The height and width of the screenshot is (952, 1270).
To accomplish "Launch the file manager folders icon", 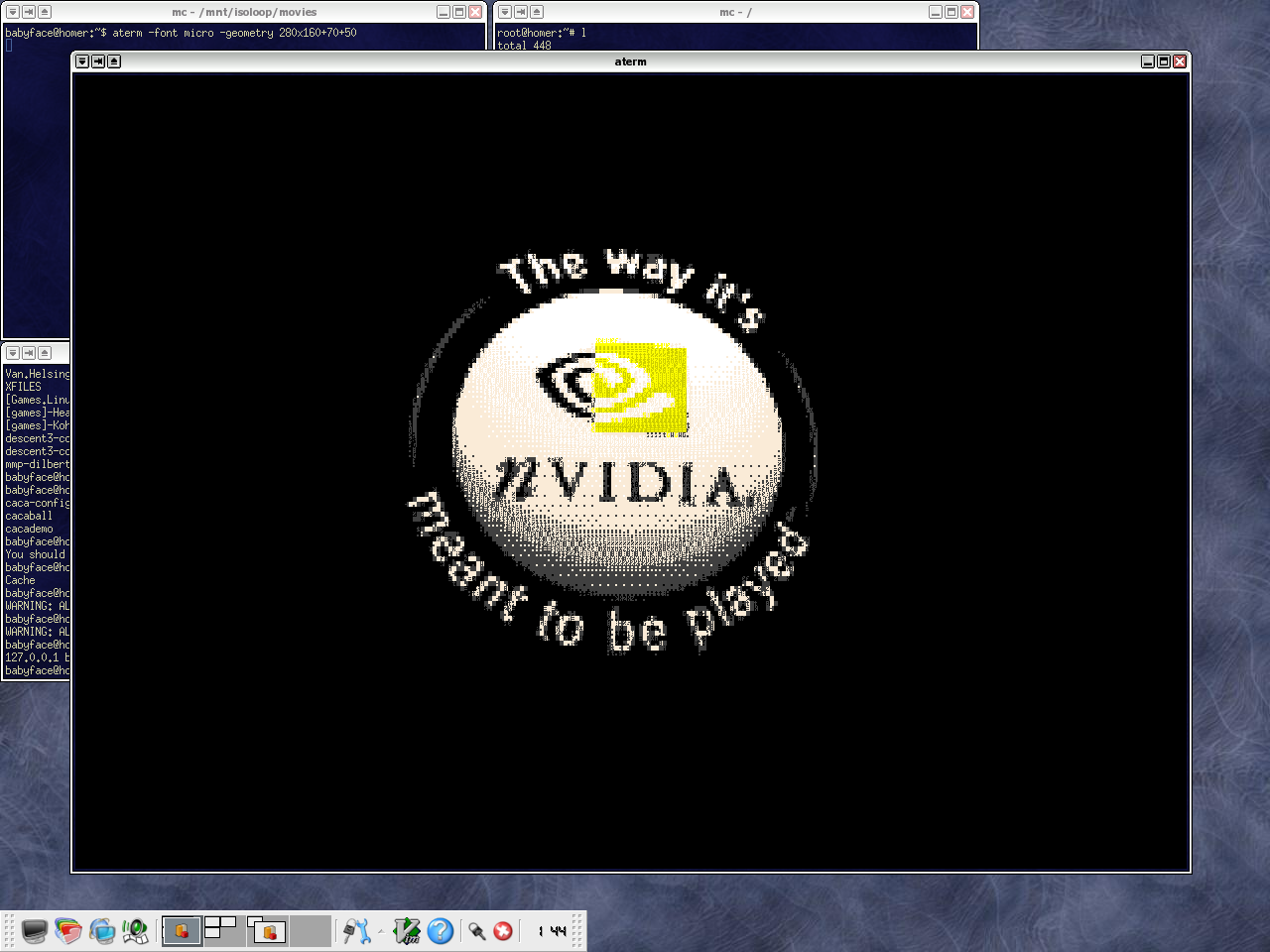I will coord(67,931).
